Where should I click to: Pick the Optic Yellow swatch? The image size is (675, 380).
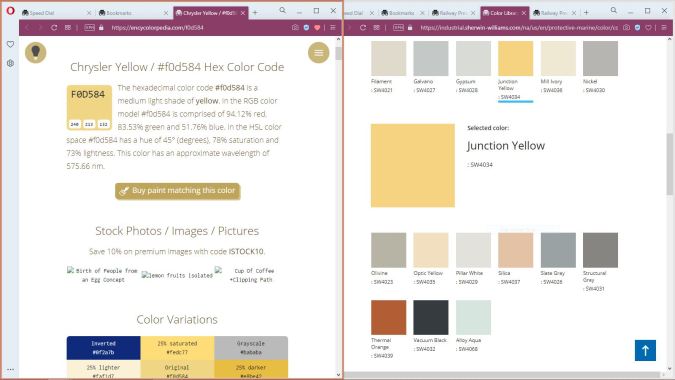(x=430, y=250)
